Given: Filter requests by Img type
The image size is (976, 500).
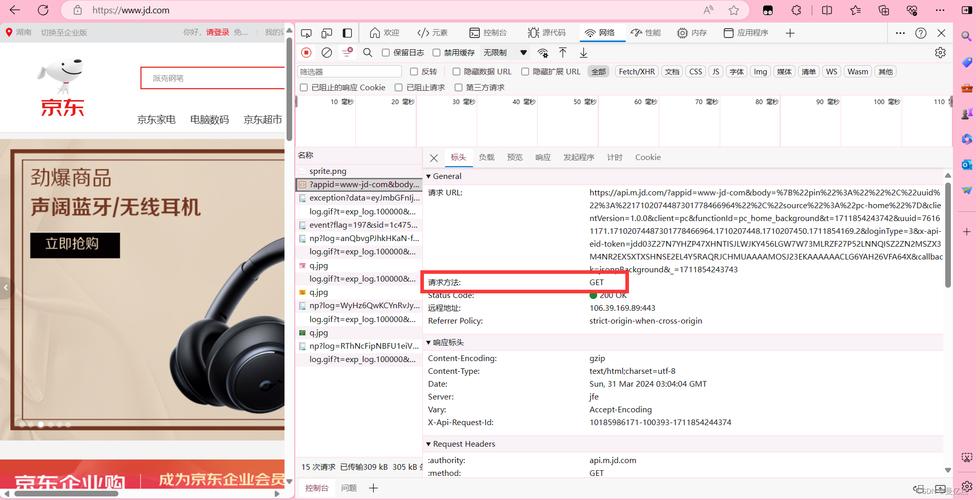Looking at the screenshot, I should click(760, 72).
